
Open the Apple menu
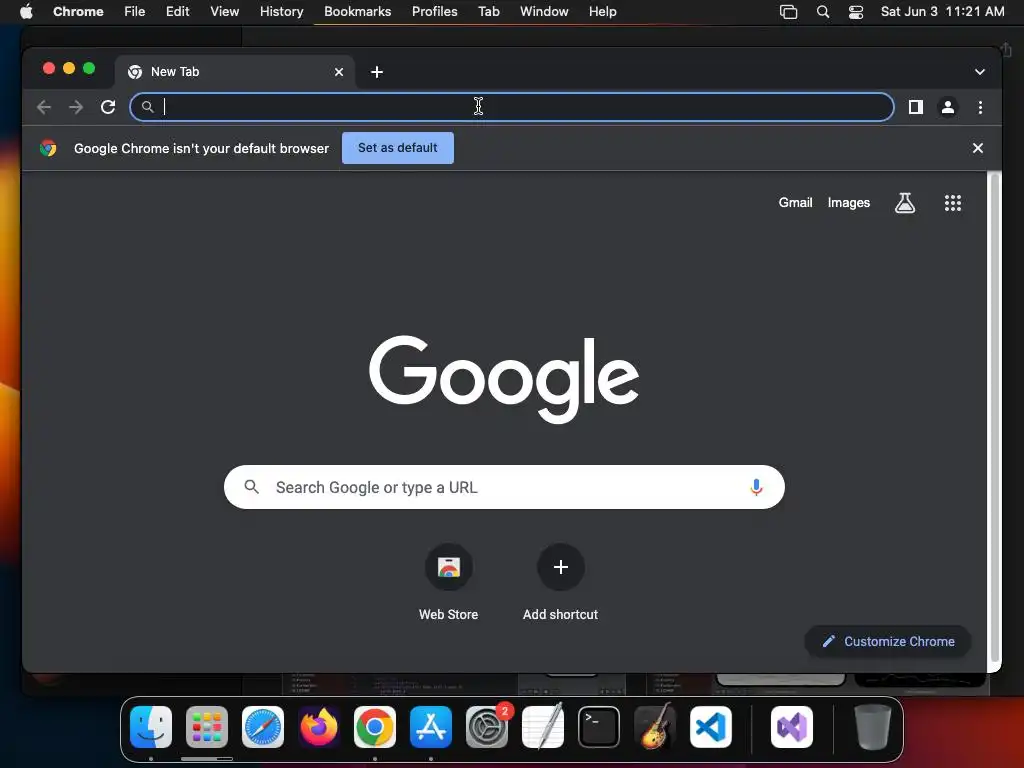coord(26,12)
